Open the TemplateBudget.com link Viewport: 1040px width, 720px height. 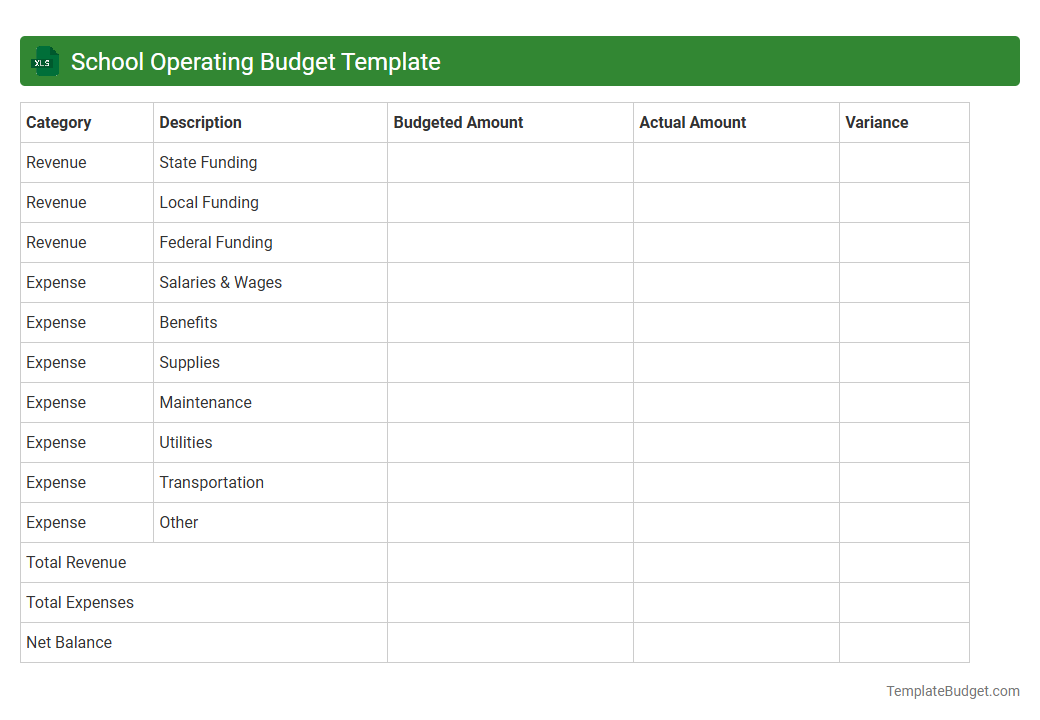coord(952,690)
